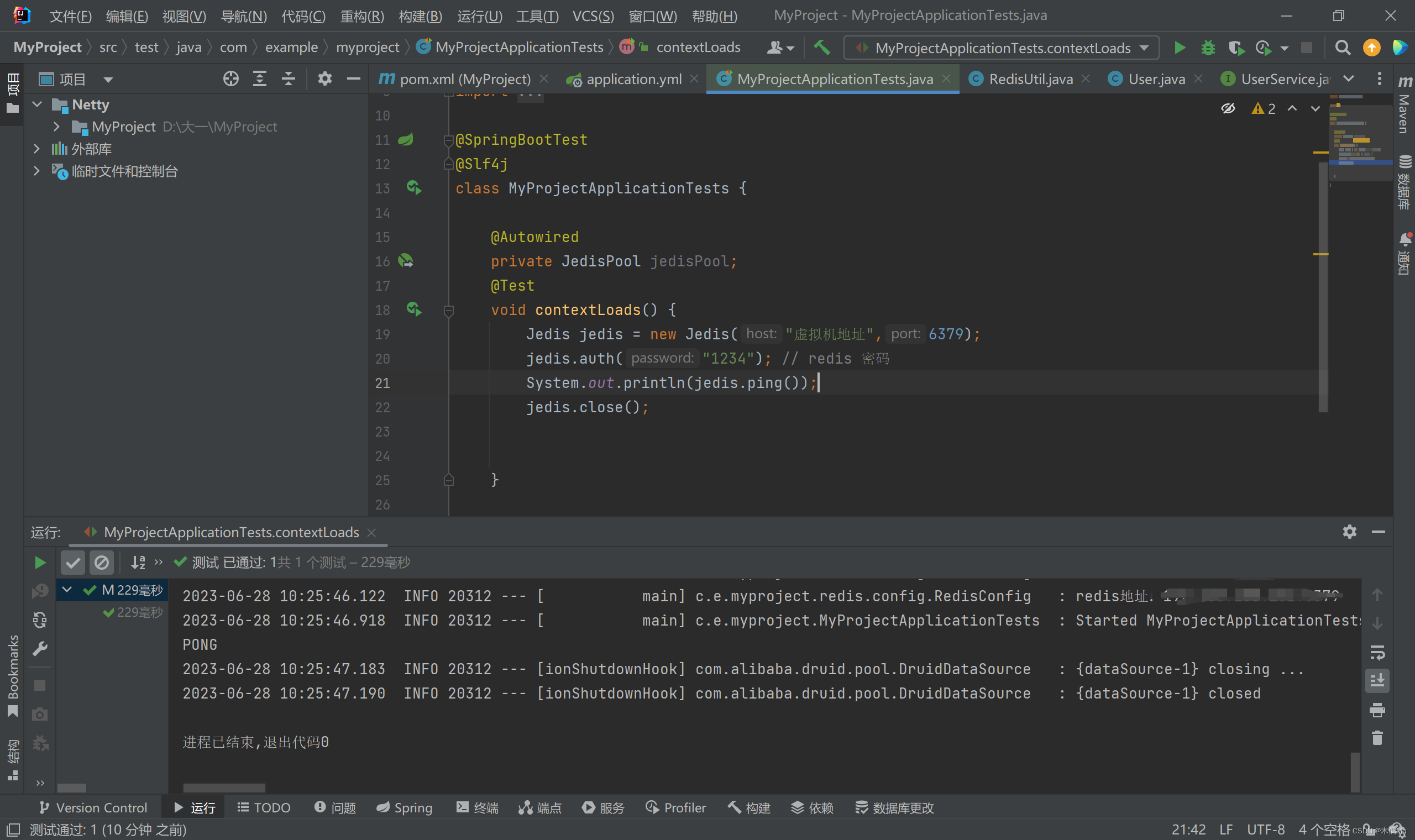Image resolution: width=1415 pixels, height=840 pixels.
Task: Open Search Everywhere magnifier icon
Action: (1342, 48)
